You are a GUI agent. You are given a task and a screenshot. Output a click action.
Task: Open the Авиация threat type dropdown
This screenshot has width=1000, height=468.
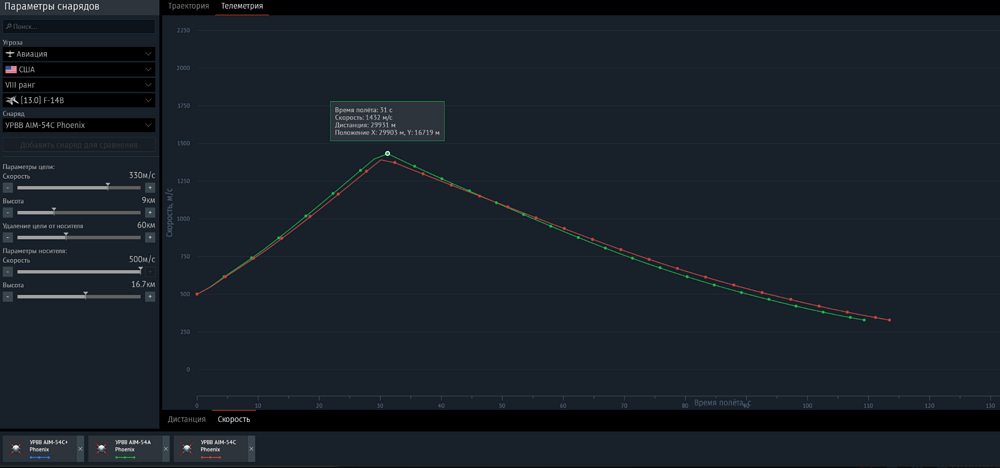pos(79,54)
